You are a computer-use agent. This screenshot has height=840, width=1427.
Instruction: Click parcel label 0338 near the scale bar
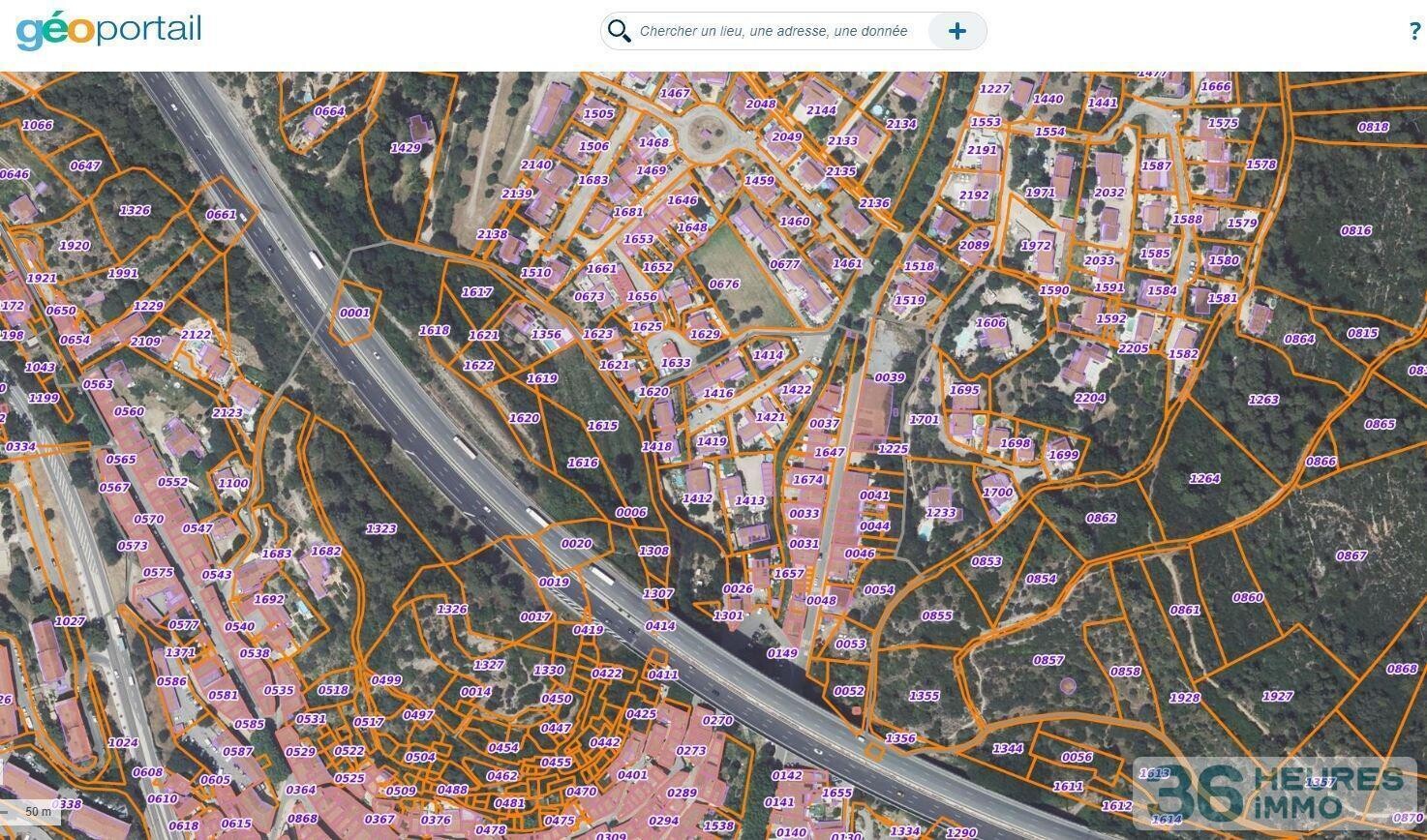point(67,805)
